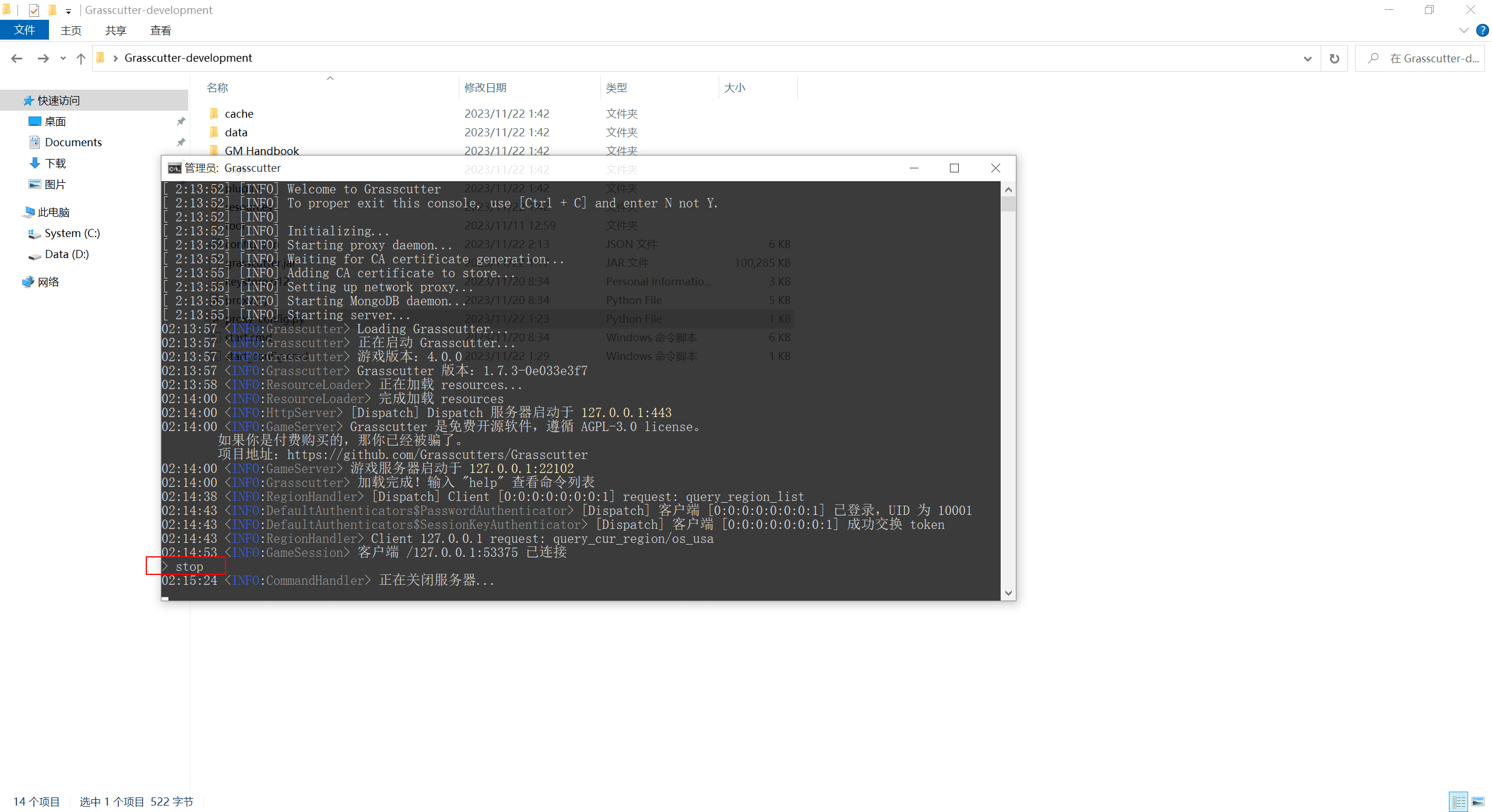Viewport: 1492px width, 812px height.
Task: Select the GM Handbook folder
Action: coord(262,150)
